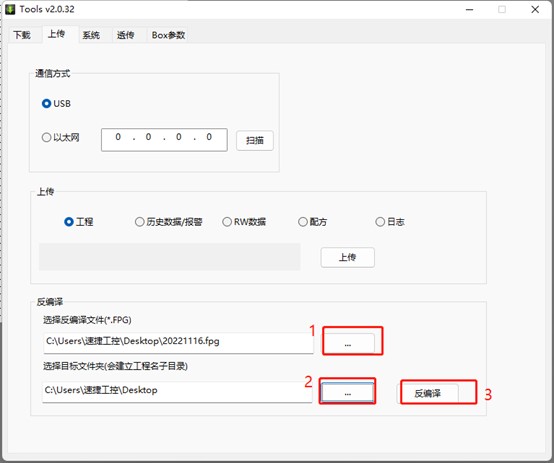Switch to the 透传 tab
Screen dimensions: 554x463
(x=125, y=35)
